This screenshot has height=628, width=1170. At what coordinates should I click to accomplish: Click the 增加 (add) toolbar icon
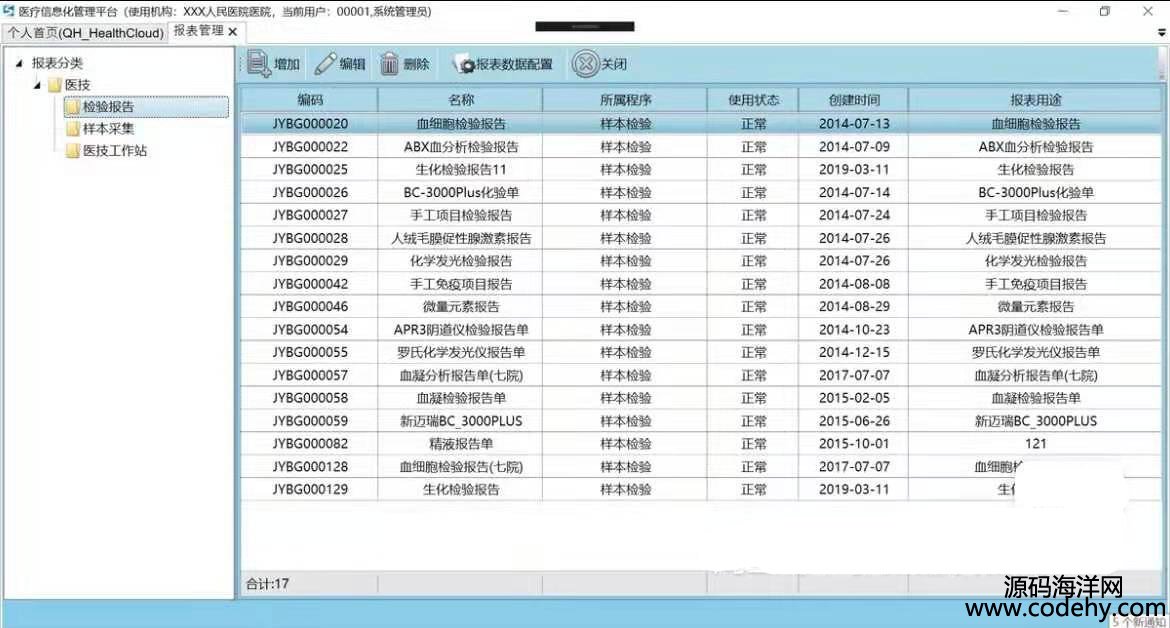click(x=259, y=64)
